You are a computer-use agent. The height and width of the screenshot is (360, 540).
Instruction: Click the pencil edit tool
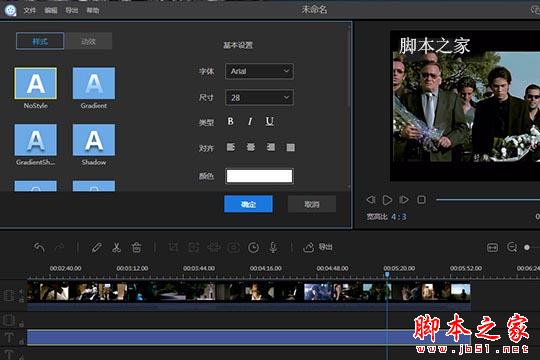pyautogui.click(x=96, y=247)
